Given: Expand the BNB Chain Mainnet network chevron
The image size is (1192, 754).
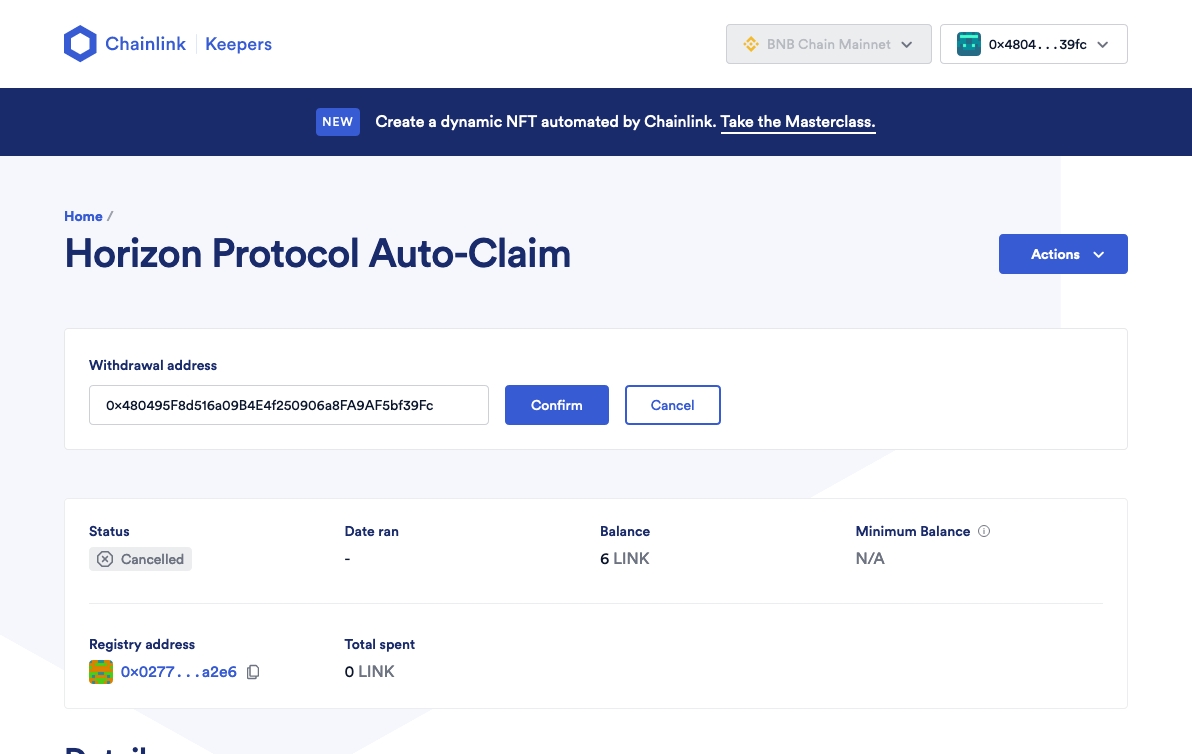Looking at the screenshot, I should (907, 44).
